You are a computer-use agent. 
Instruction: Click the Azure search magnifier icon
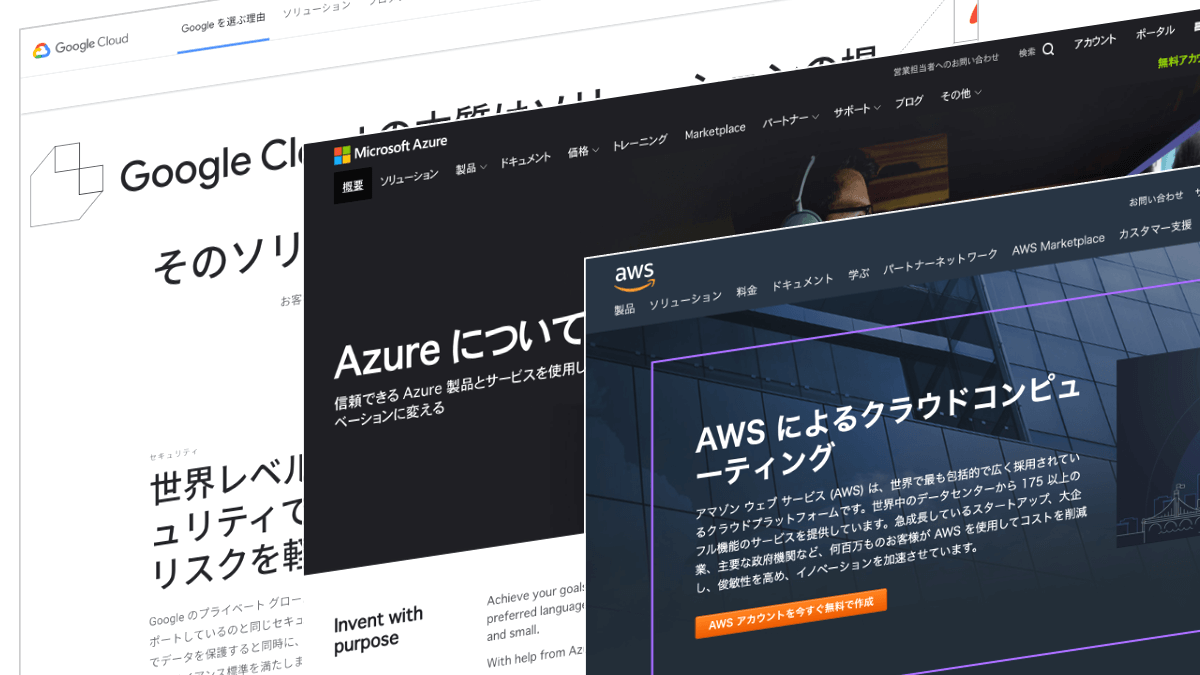pos(1048,49)
